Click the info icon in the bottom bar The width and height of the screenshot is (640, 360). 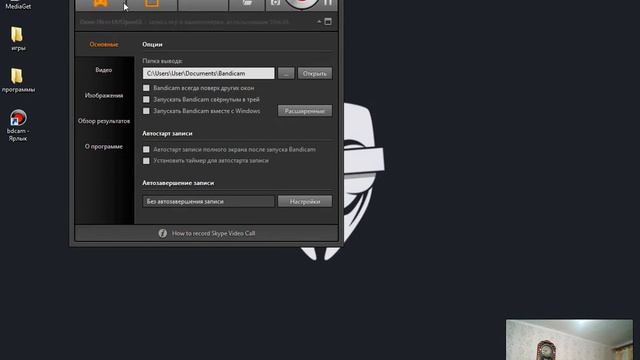[162, 233]
